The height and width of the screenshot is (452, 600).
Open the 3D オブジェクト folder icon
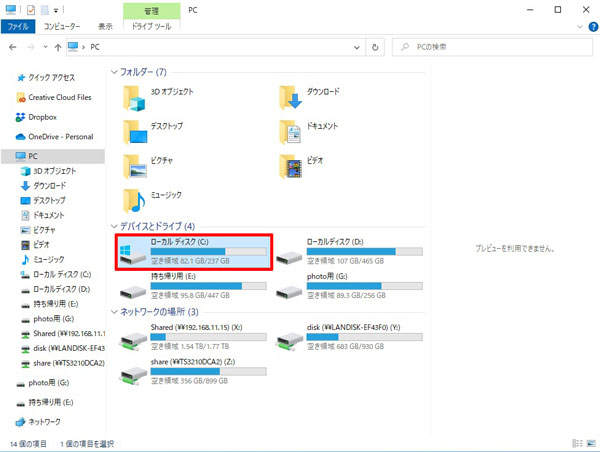134,98
